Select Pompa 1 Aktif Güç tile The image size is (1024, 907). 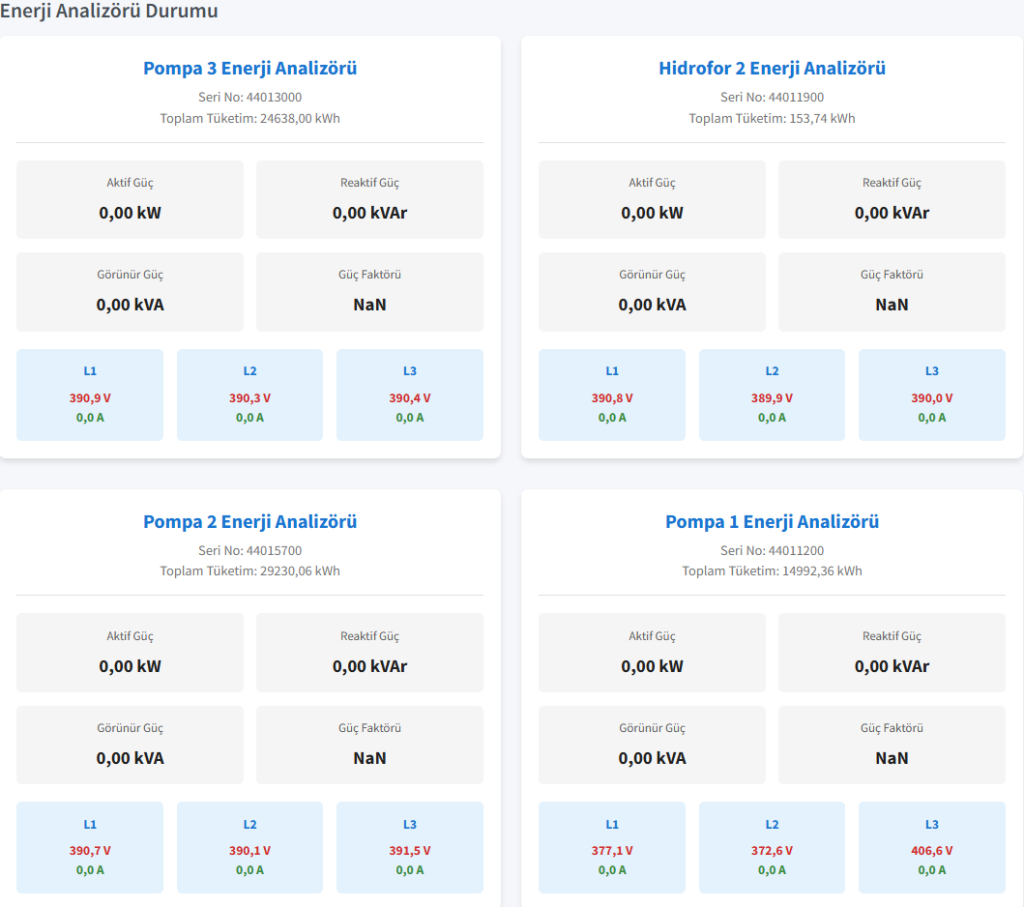pyautogui.click(x=652, y=653)
